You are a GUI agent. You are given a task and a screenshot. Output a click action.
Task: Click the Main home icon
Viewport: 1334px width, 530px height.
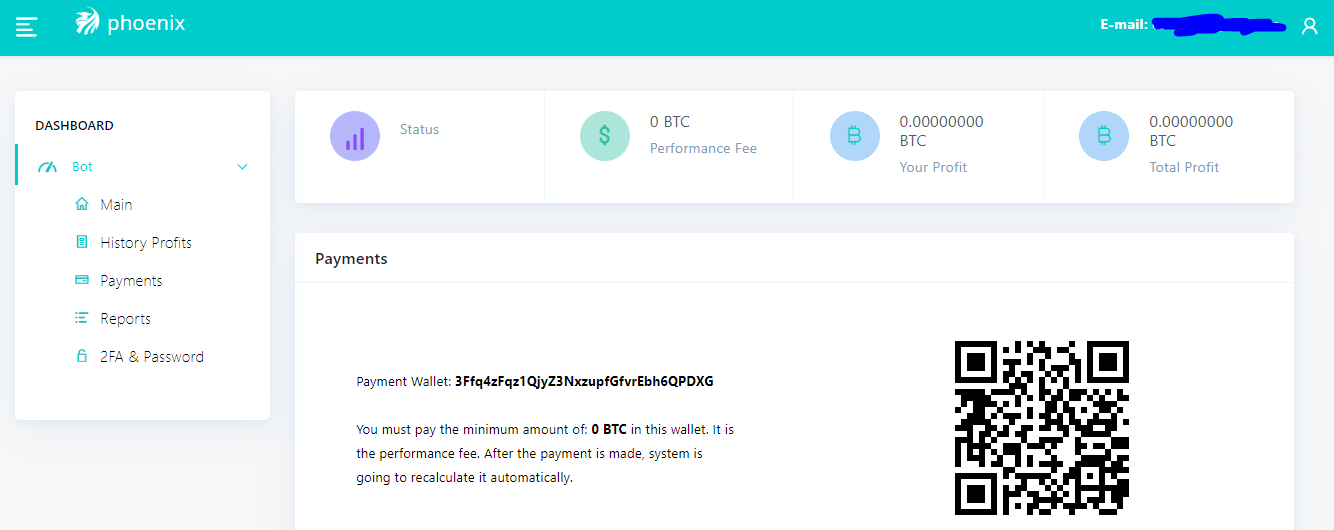coord(82,204)
